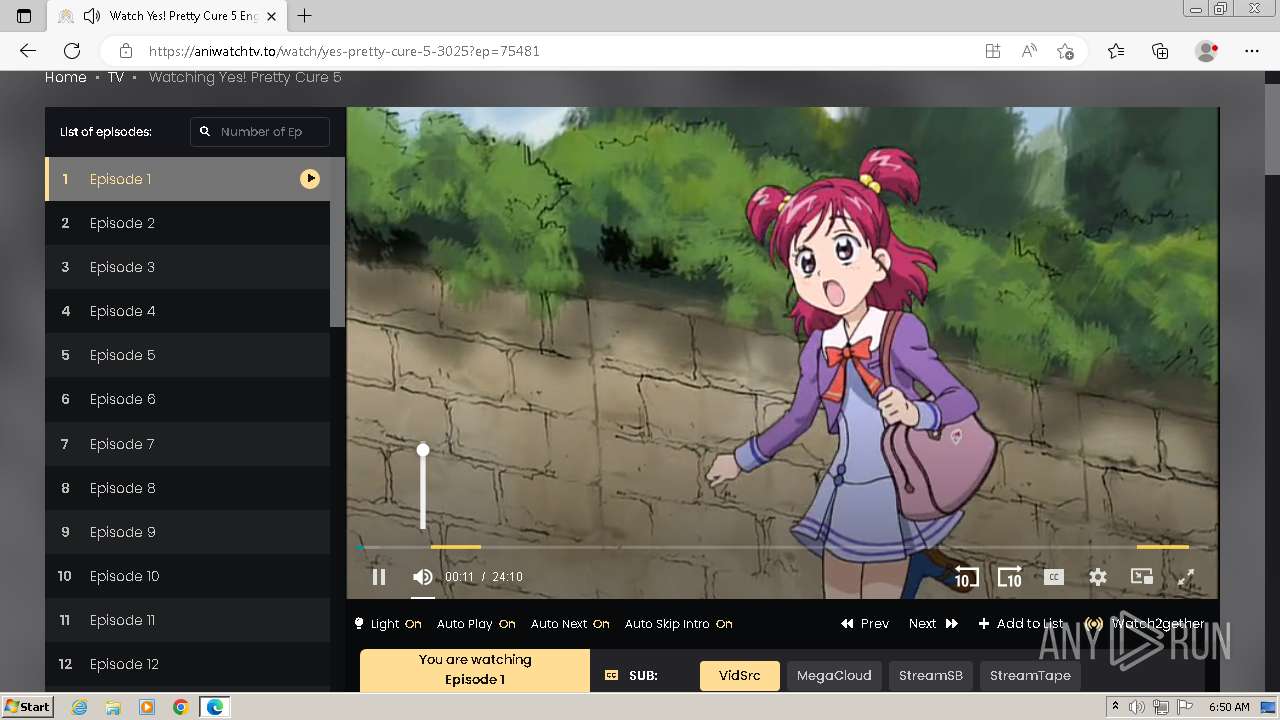
Task: Mute tab audio speaker icon
Action: click(92, 16)
